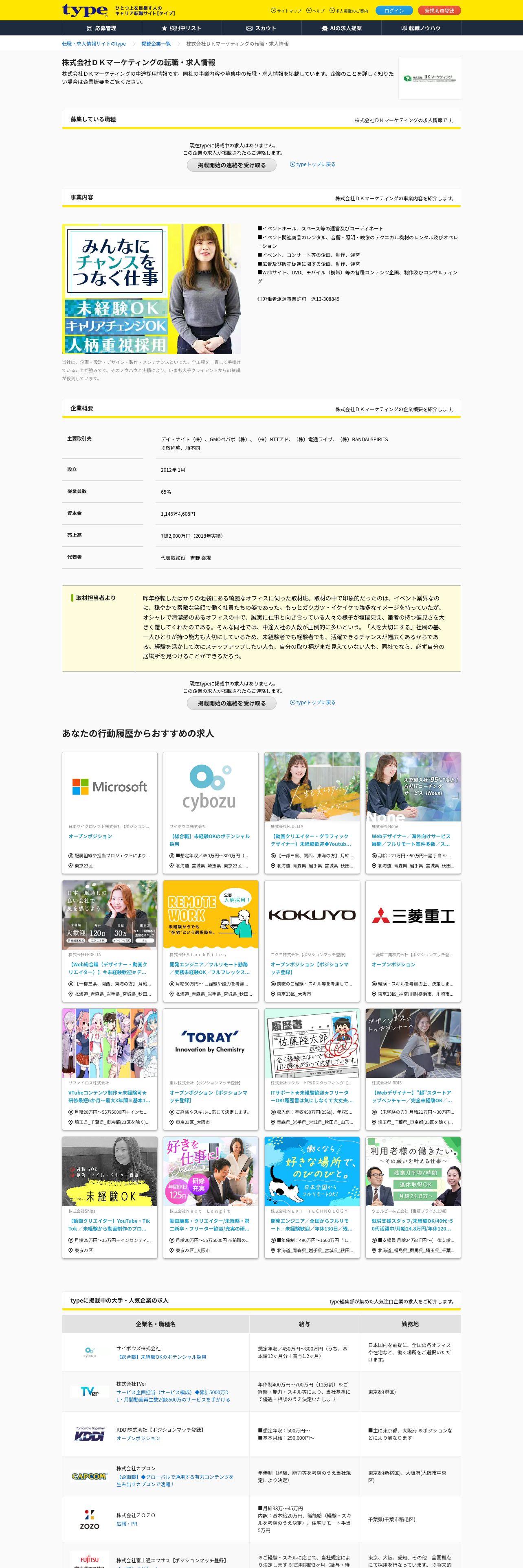Open 三菱重工業 オープンポジション job link

[393, 964]
